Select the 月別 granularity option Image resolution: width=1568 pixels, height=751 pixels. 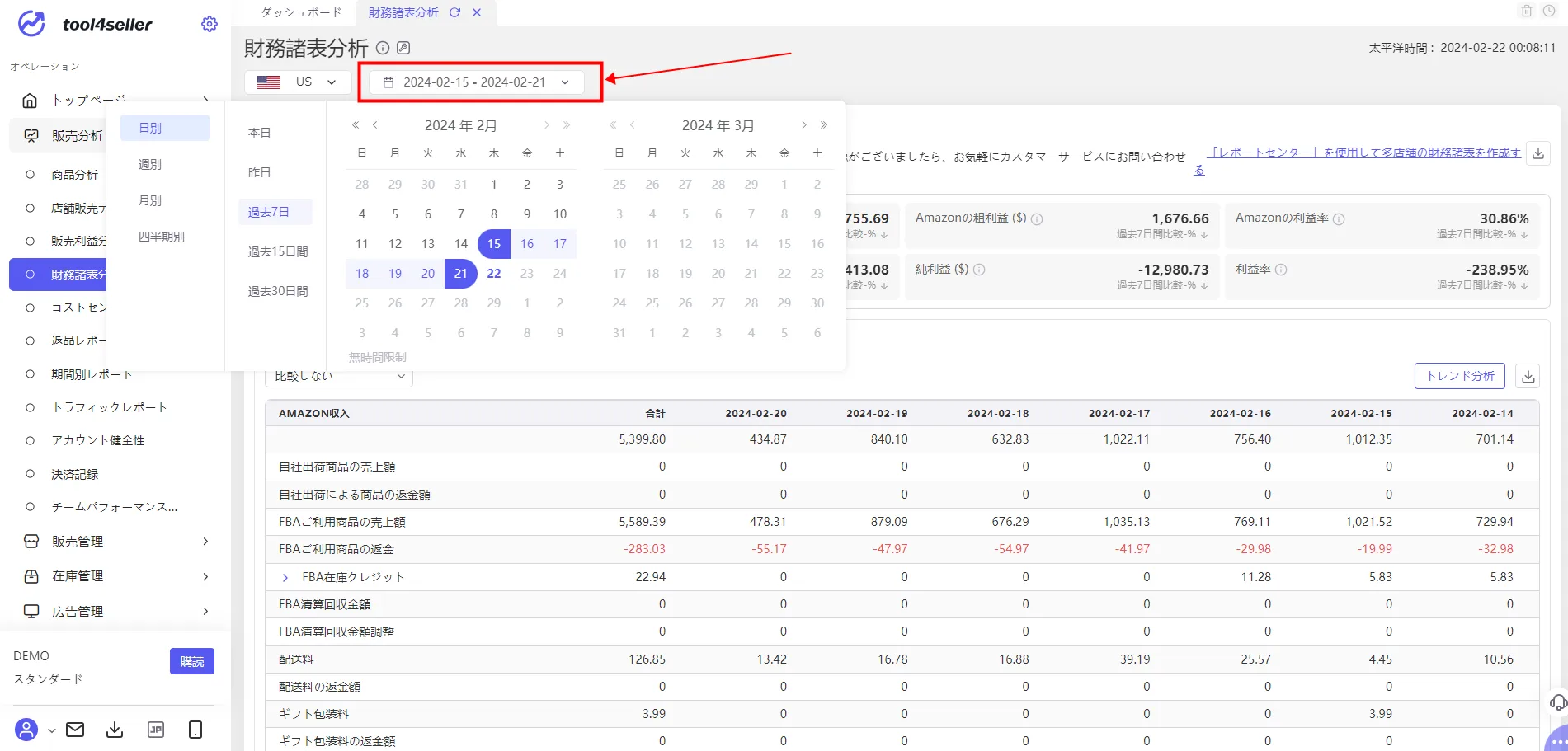[x=150, y=200]
